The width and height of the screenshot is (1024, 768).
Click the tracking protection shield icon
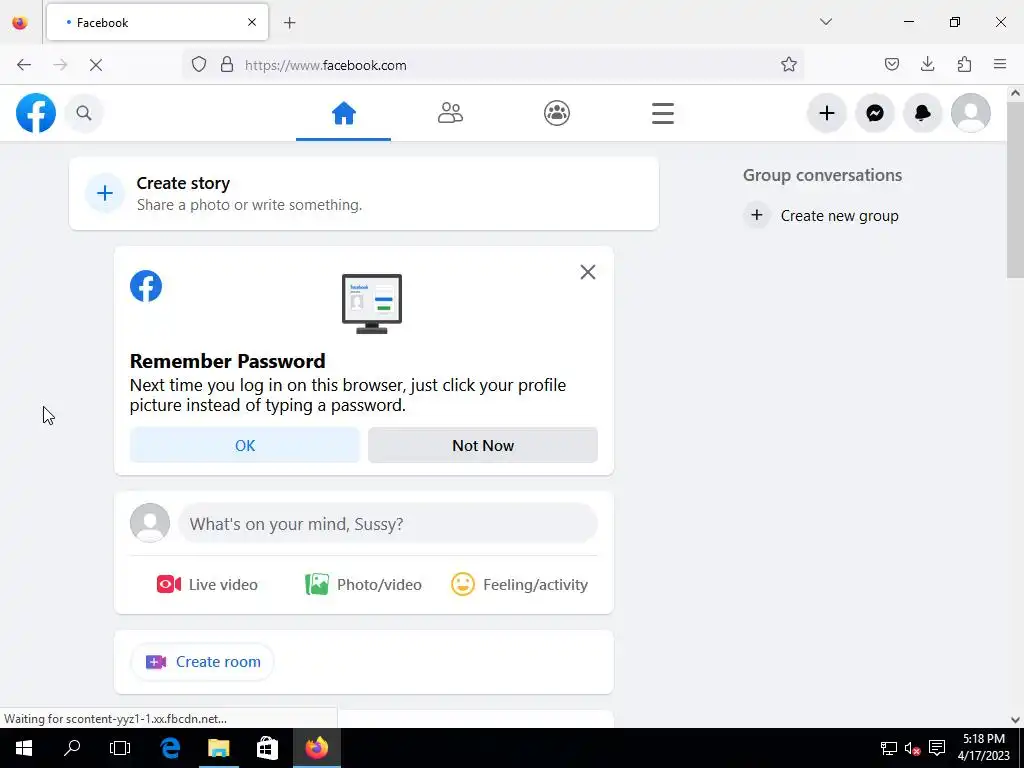199,65
